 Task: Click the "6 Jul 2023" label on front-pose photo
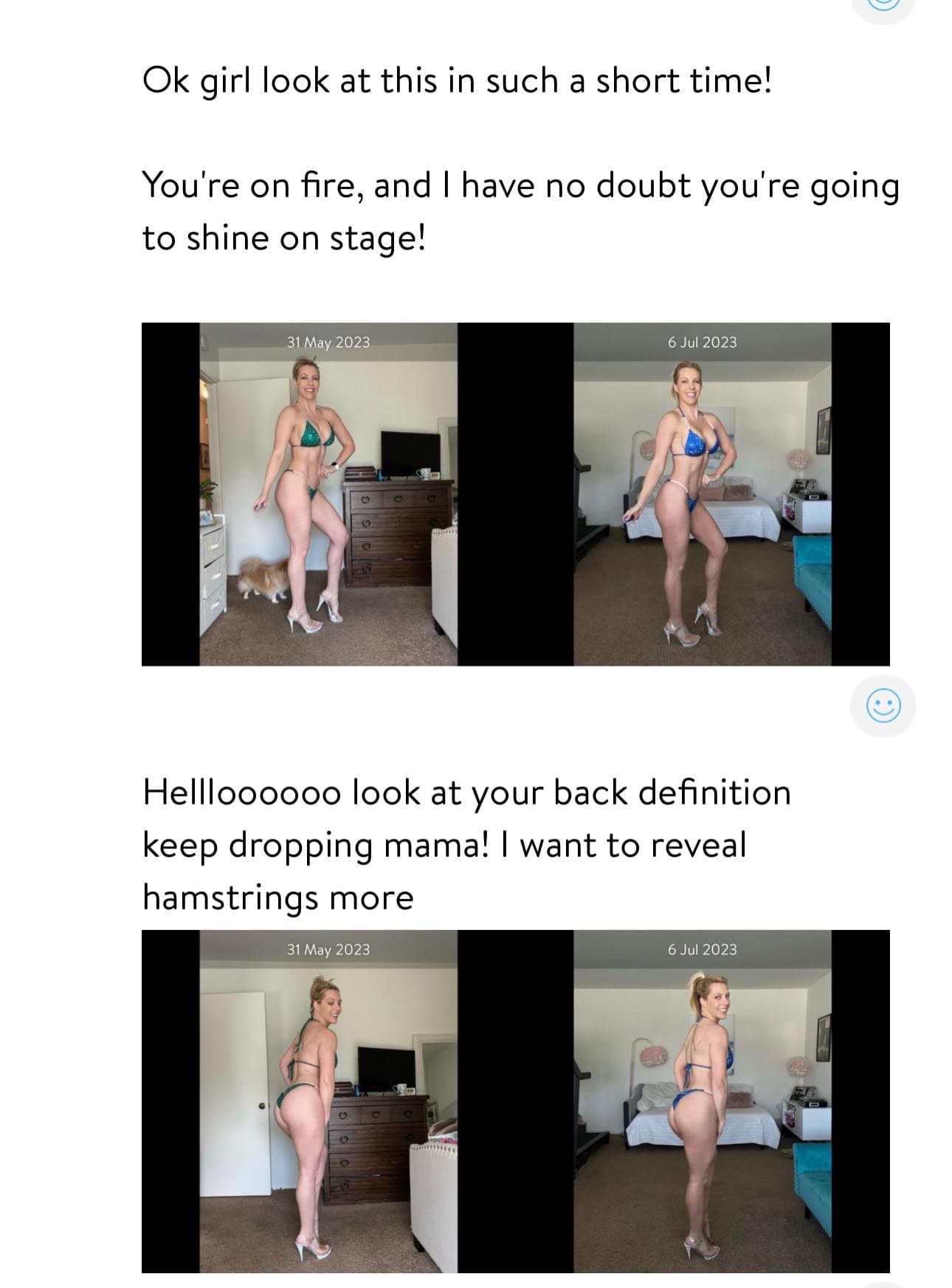point(702,342)
